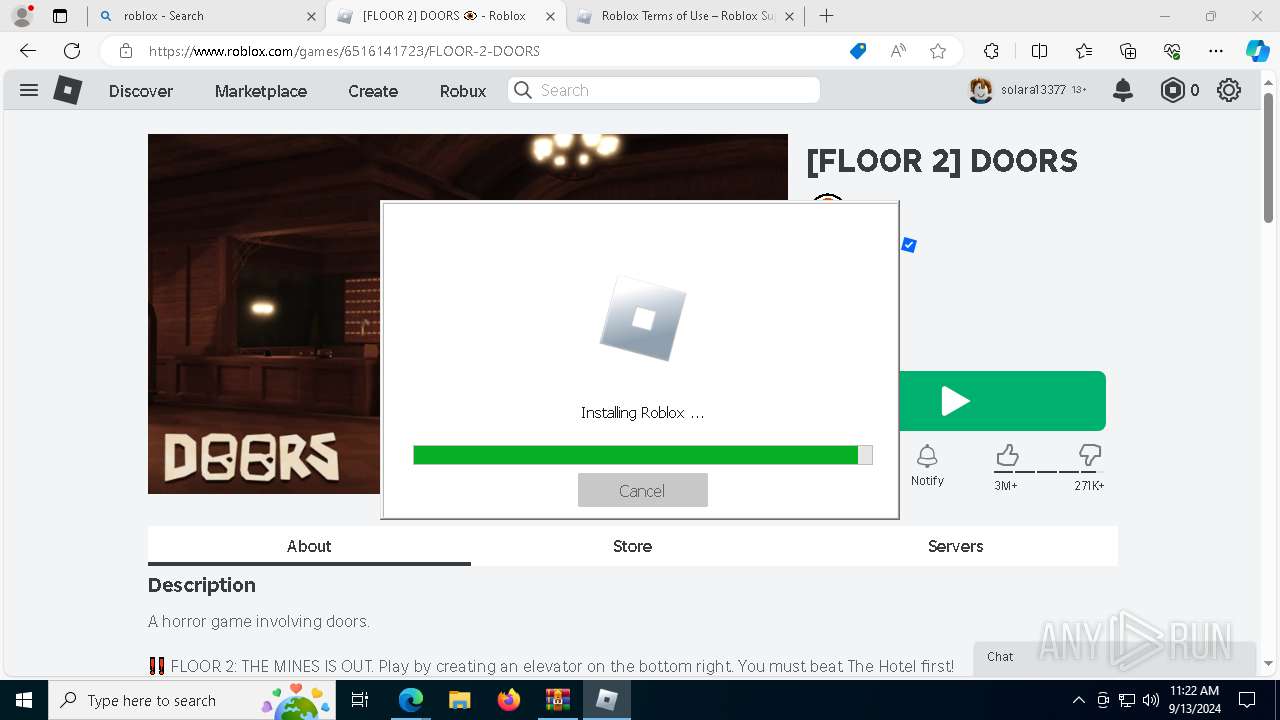
Task: Open the browser profile avatar icon
Action: coord(21,16)
